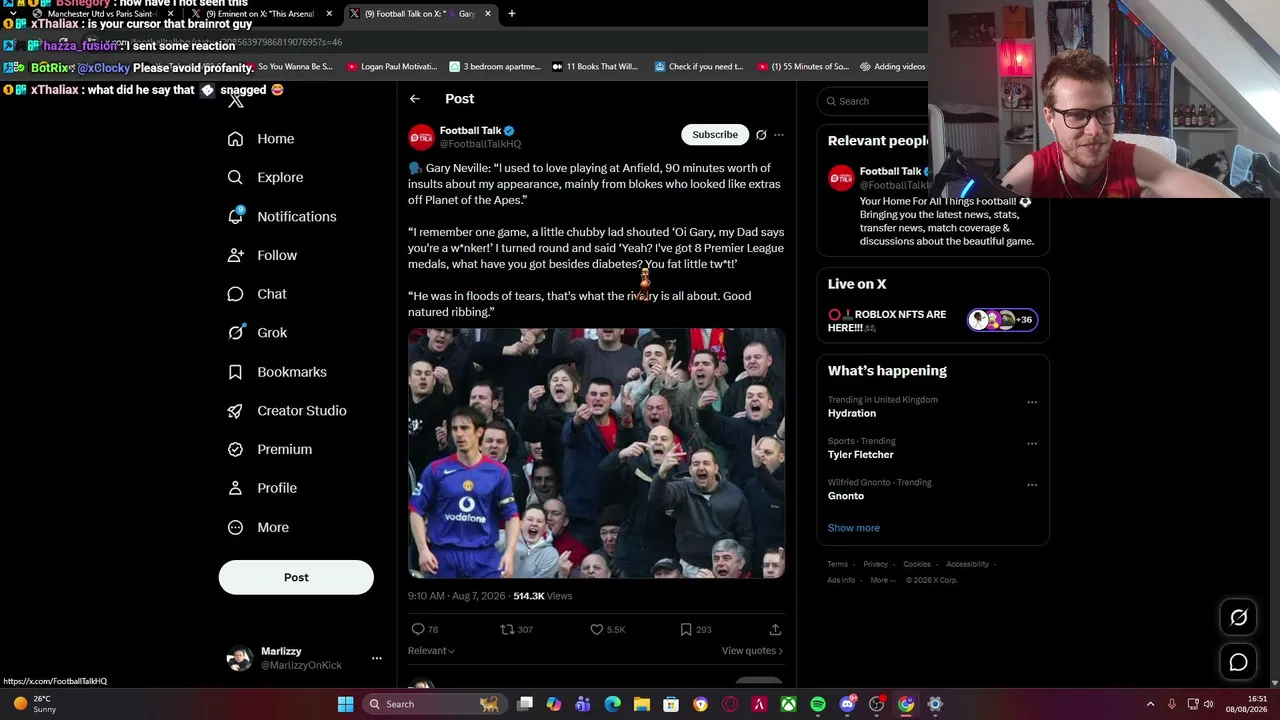Open the Profile person icon

pos(235,488)
